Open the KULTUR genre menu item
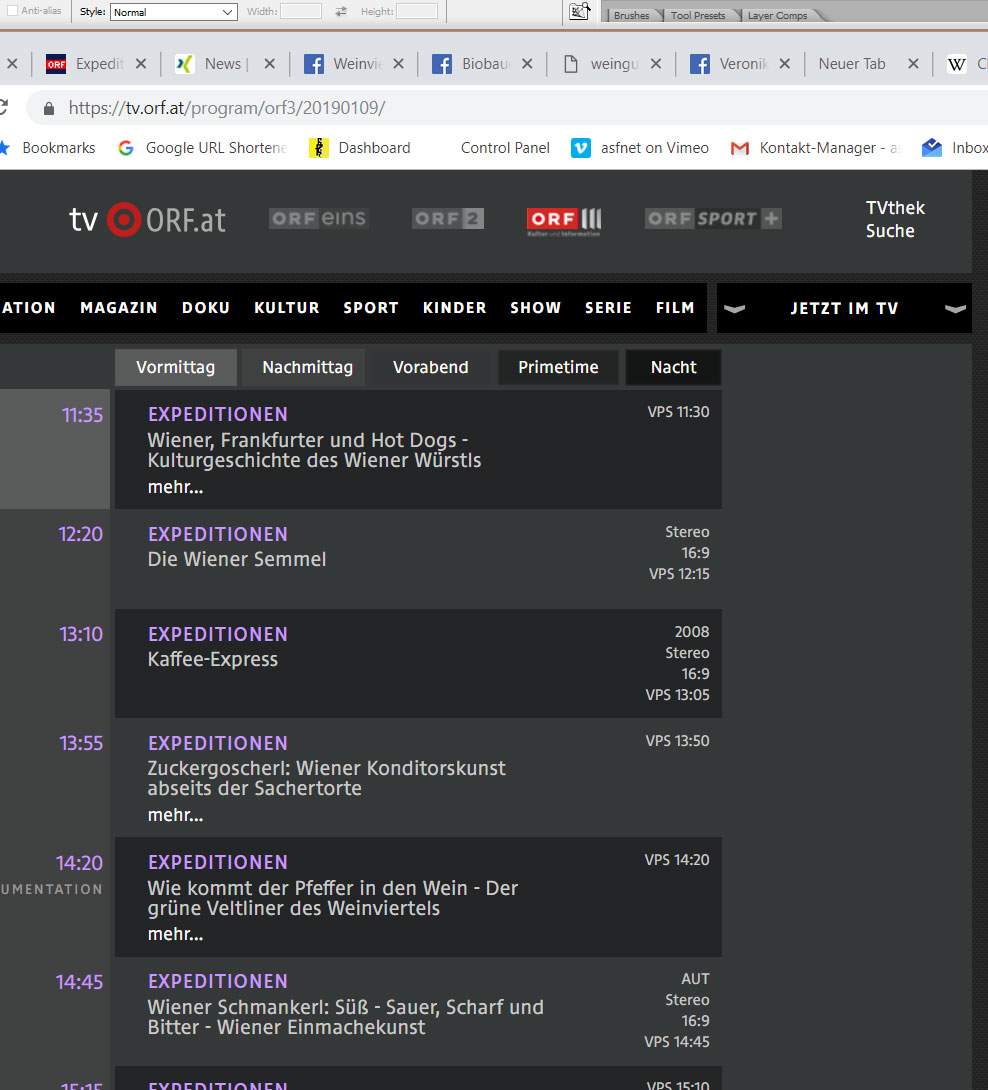Screen dimensions: 988x1090 [286, 308]
